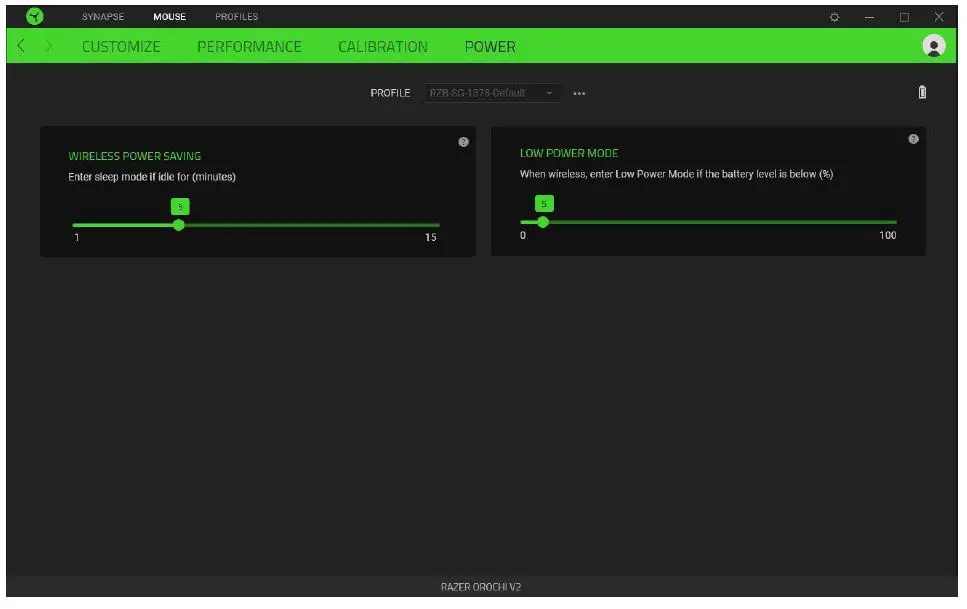Close the Synapse window
Screen dimensions: 967x609
[939, 17]
